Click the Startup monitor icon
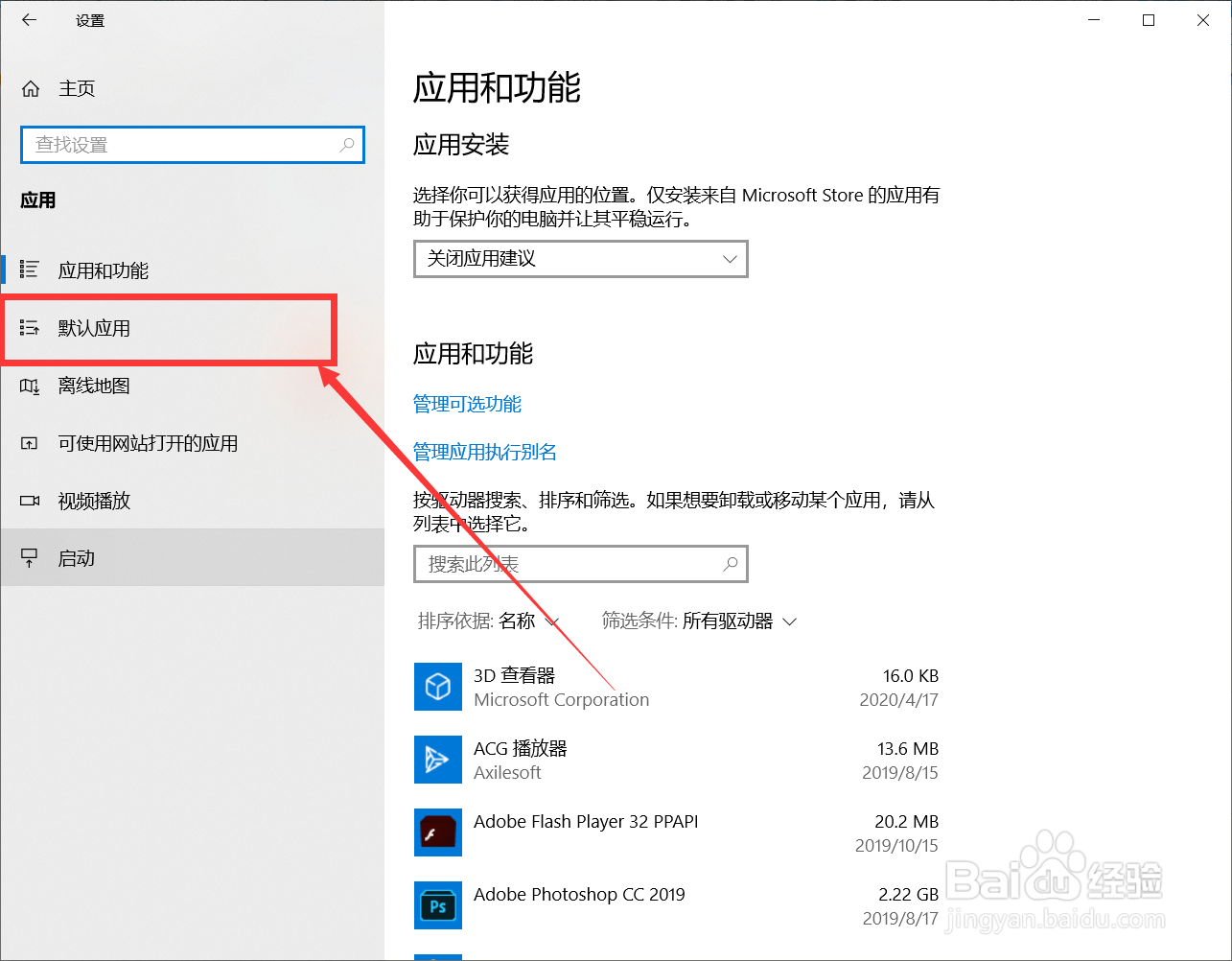The image size is (1232, 961). [x=30, y=558]
